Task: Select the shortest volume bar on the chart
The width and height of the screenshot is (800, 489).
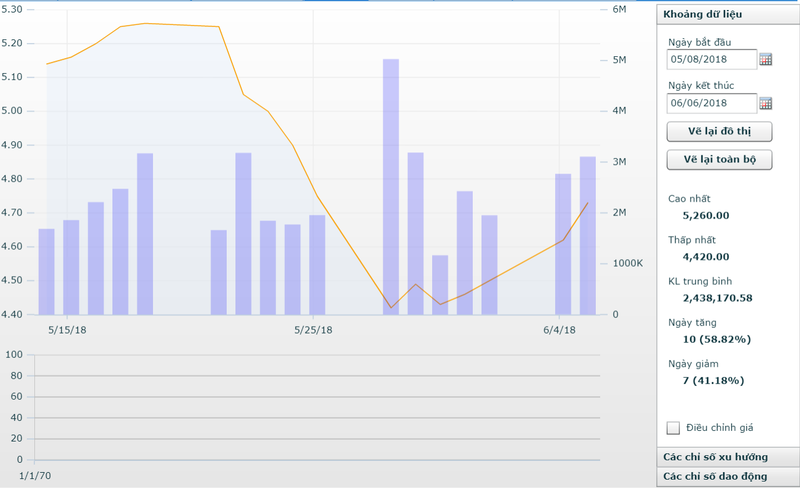Action: click(440, 285)
